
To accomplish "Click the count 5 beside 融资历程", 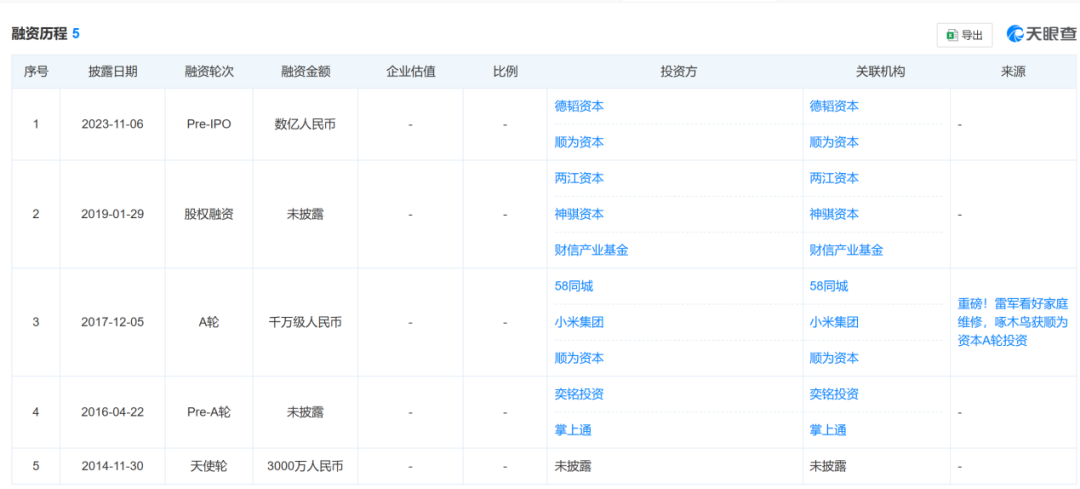I will (x=76, y=34).
